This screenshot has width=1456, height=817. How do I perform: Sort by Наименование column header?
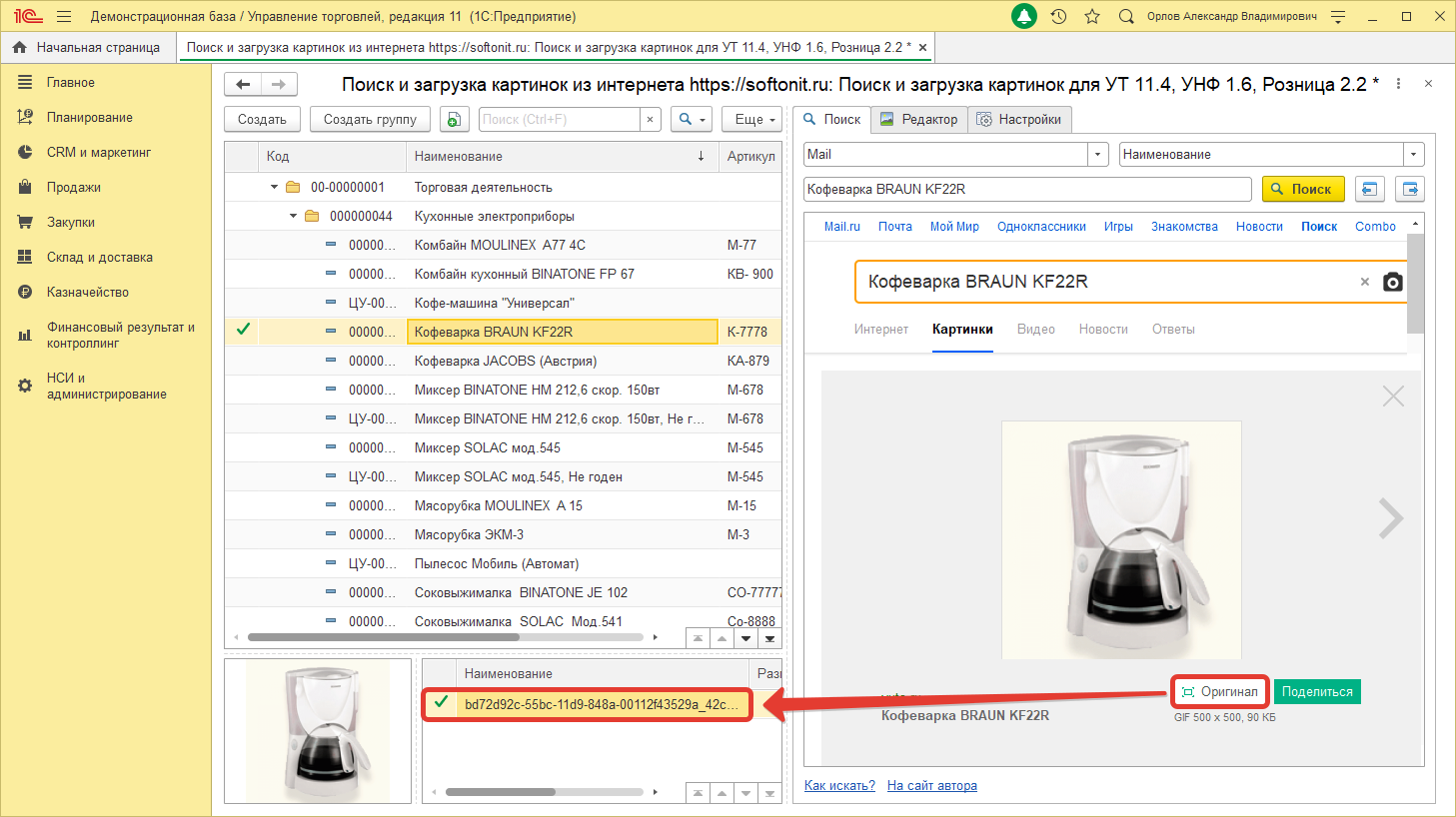[x=562, y=156]
